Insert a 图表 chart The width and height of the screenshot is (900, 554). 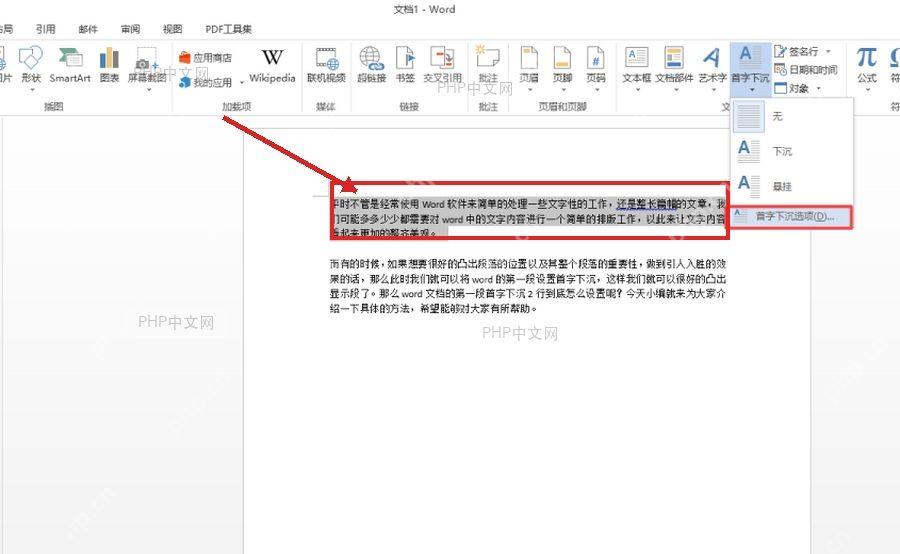click(109, 64)
